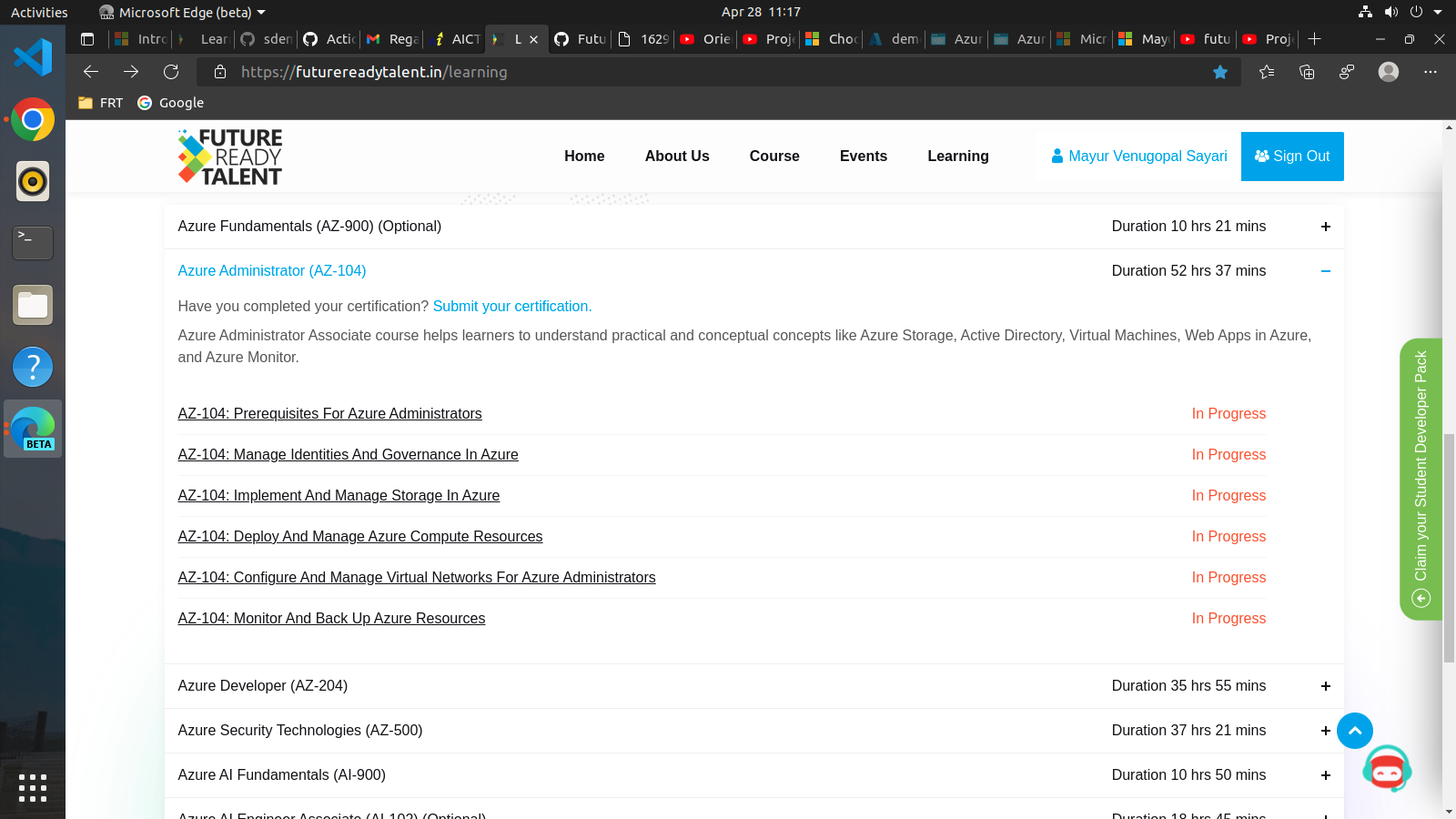This screenshot has width=1456, height=819.
Task: Open the Google bookmark on the favorites bar
Action: click(170, 103)
